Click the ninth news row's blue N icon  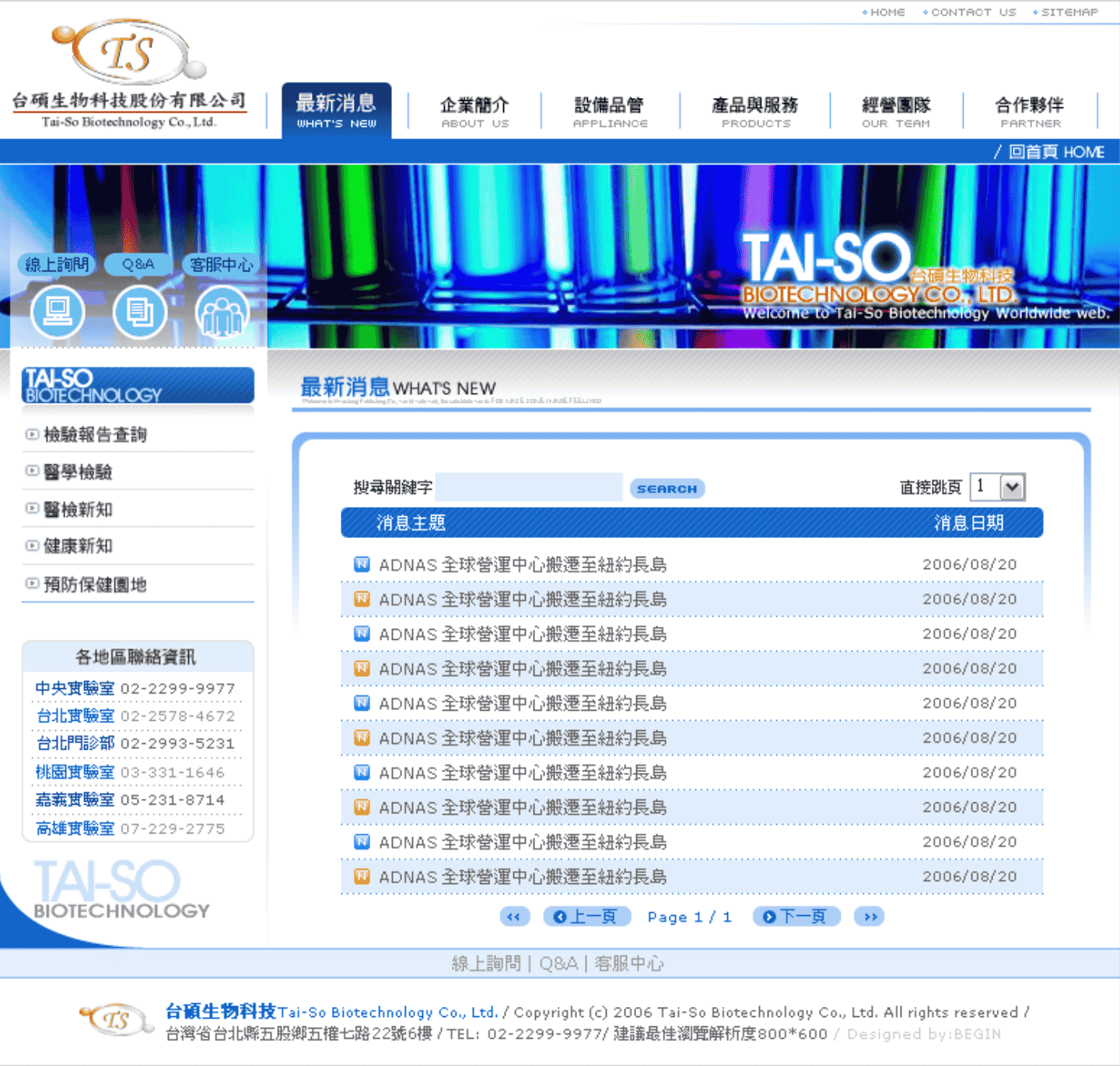pyautogui.click(x=362, y=841)
